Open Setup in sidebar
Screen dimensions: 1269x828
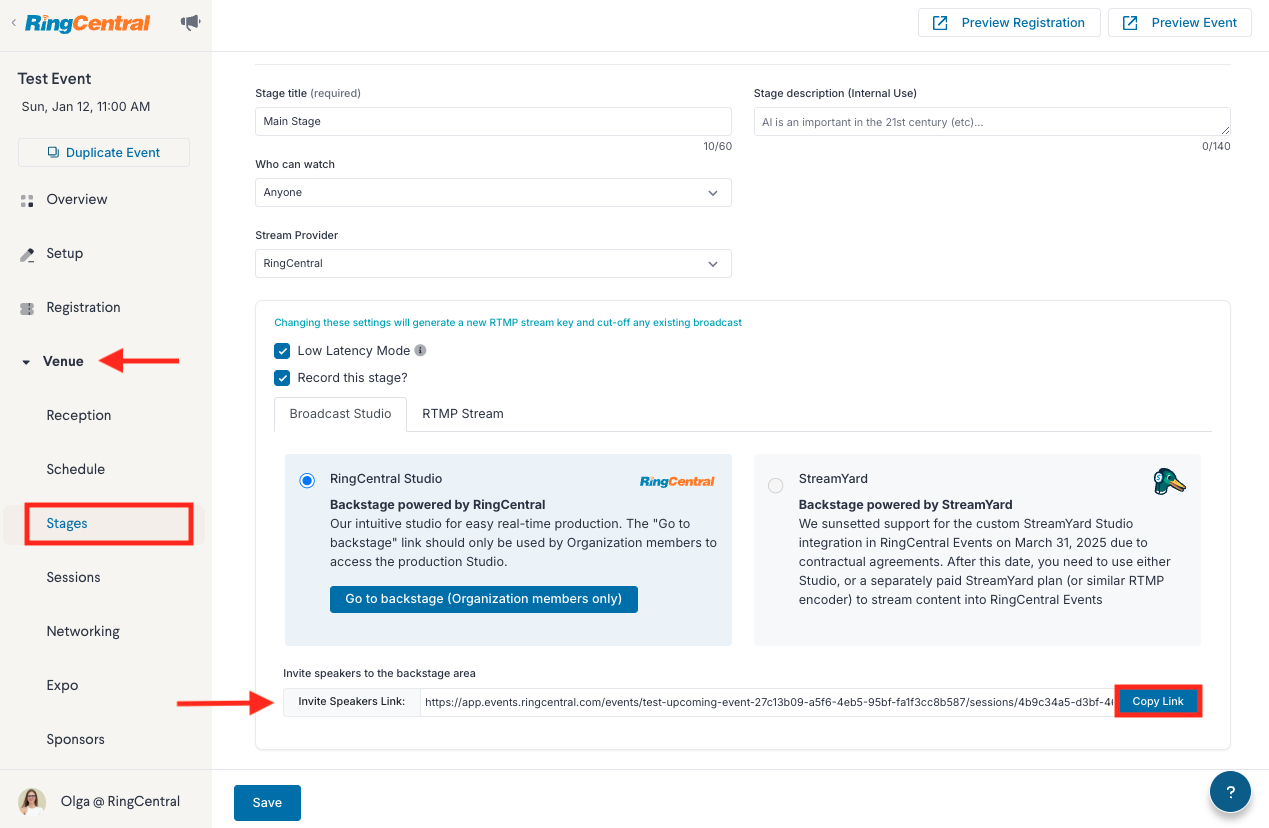pos(65,253)
